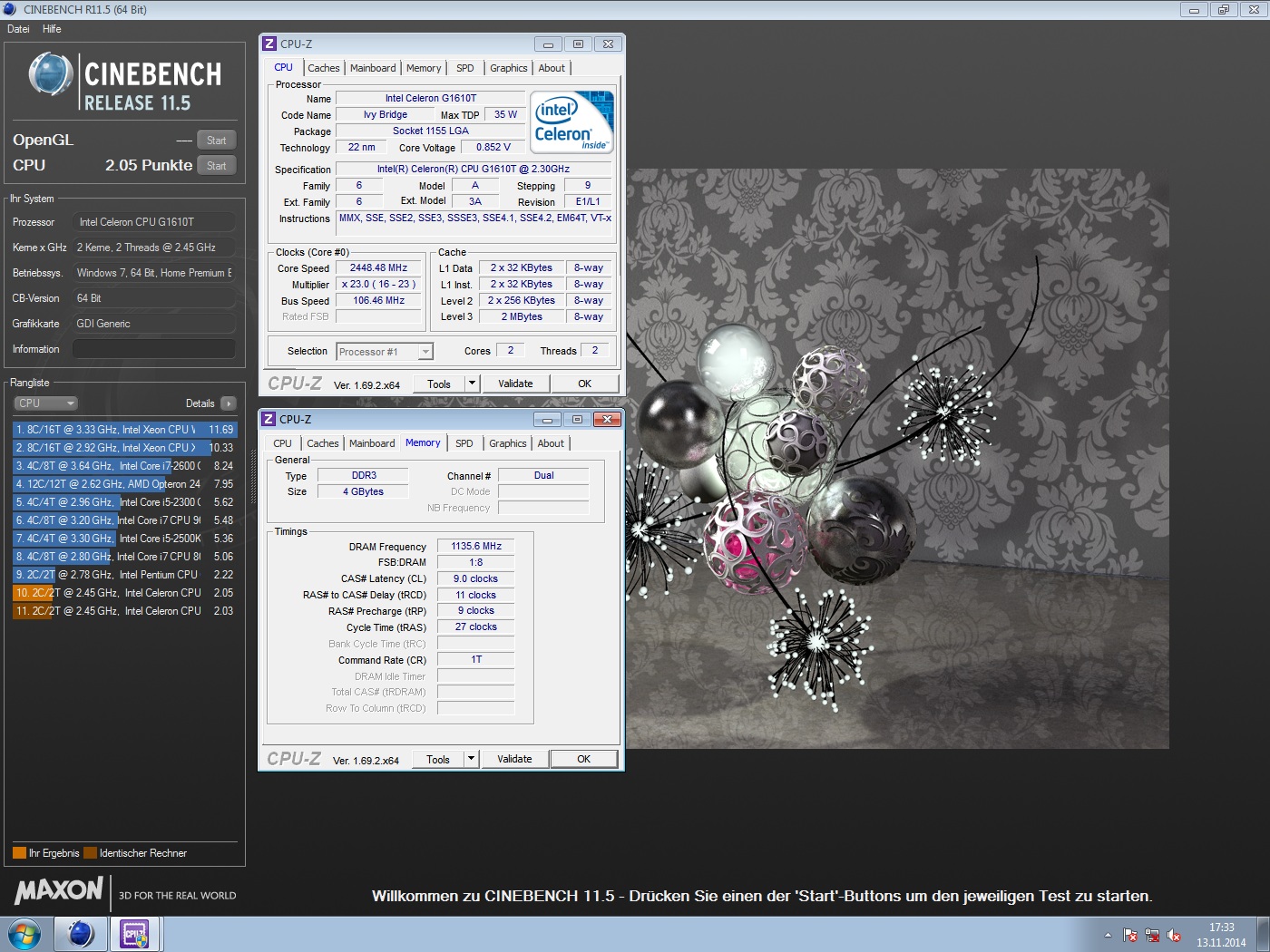Viewport: 1270px width, 952px height.
Task: Select ranking row 9 Intel Pentium CPU
Action: coord(124,575)
